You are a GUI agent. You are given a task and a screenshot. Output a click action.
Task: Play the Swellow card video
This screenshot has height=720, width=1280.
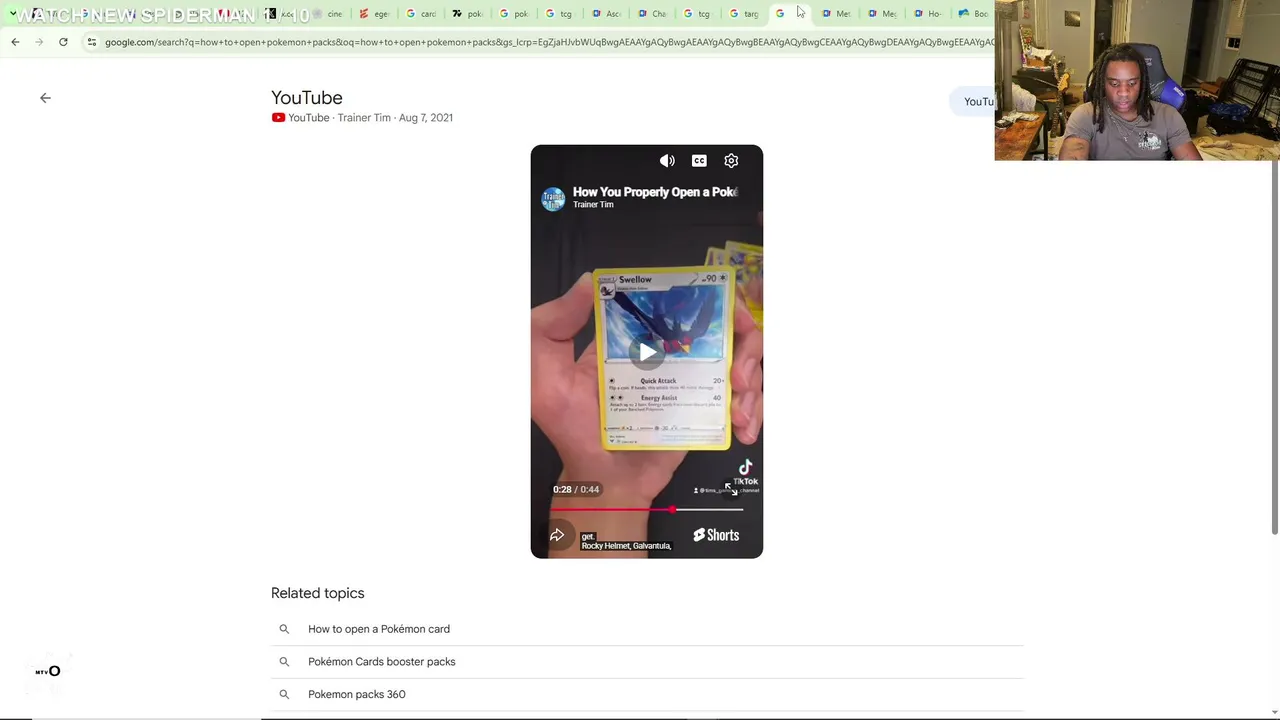(647, 352)
